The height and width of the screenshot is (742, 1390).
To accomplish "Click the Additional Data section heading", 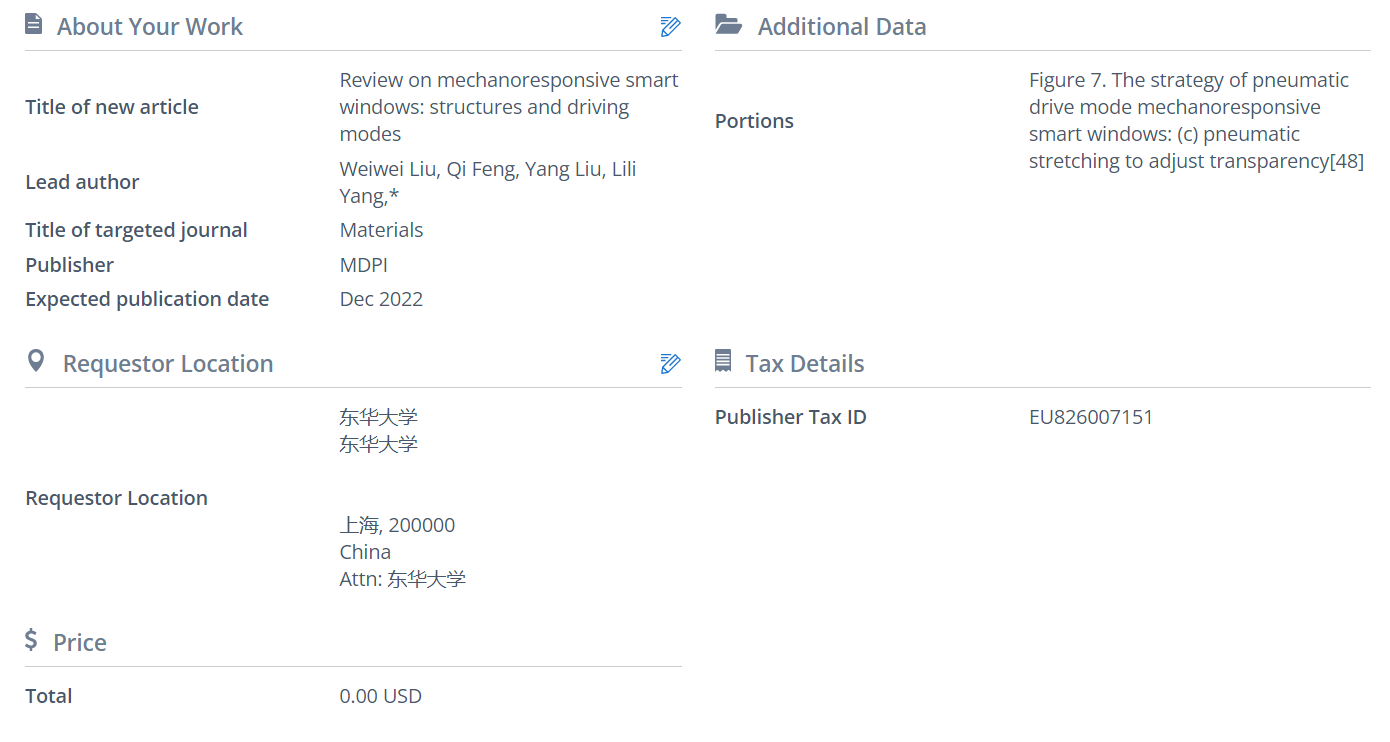I will pyautogui.click(x=841, y=27).
